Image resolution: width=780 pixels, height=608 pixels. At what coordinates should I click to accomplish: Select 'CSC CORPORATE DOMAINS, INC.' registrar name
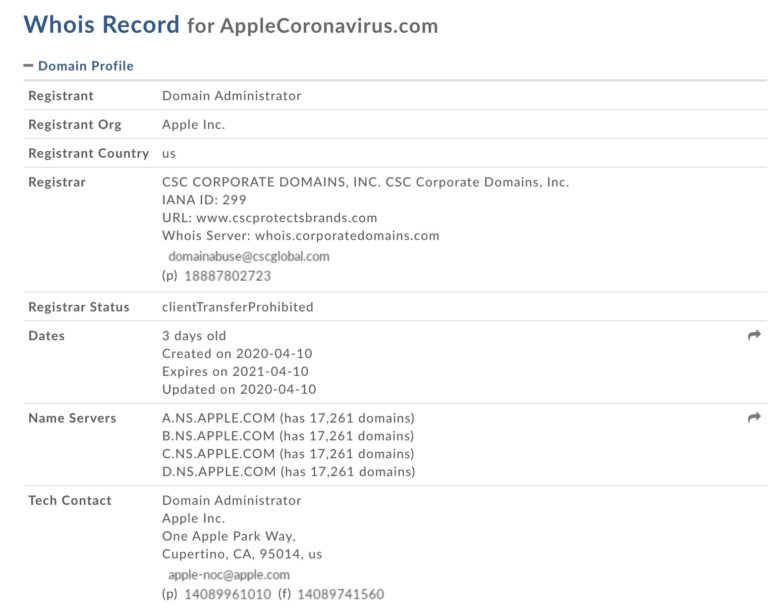[x=271, y=182]
